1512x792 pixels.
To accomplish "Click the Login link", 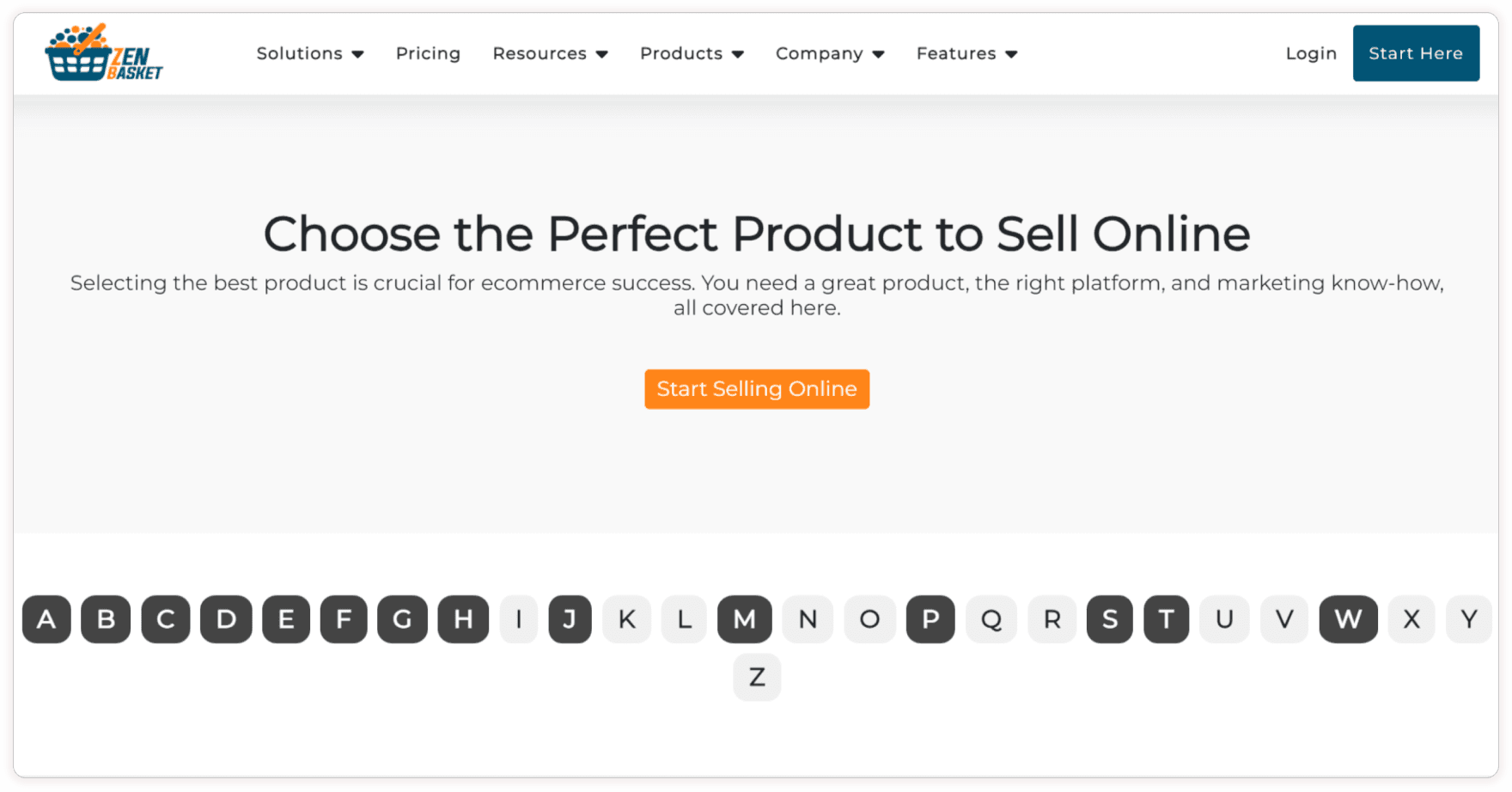I will pyautogui.click(x=1311, y=53).
